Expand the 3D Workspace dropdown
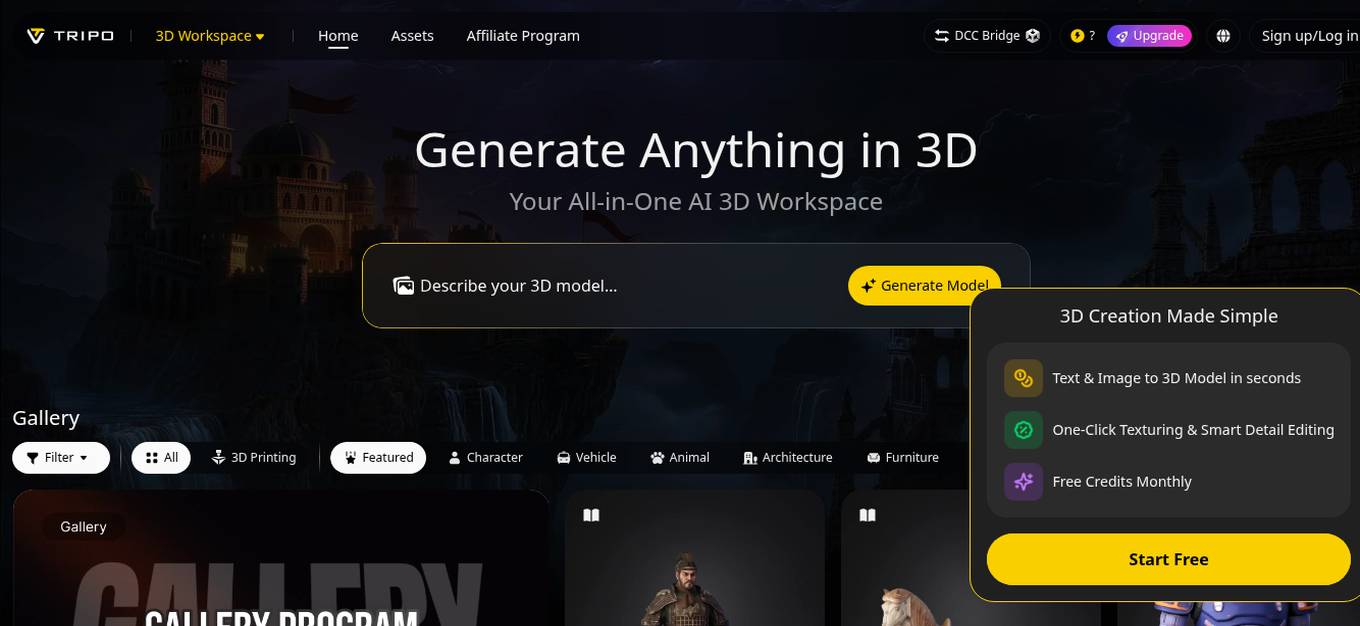Viewport: 1360px width, 626px height. point(208,35)
